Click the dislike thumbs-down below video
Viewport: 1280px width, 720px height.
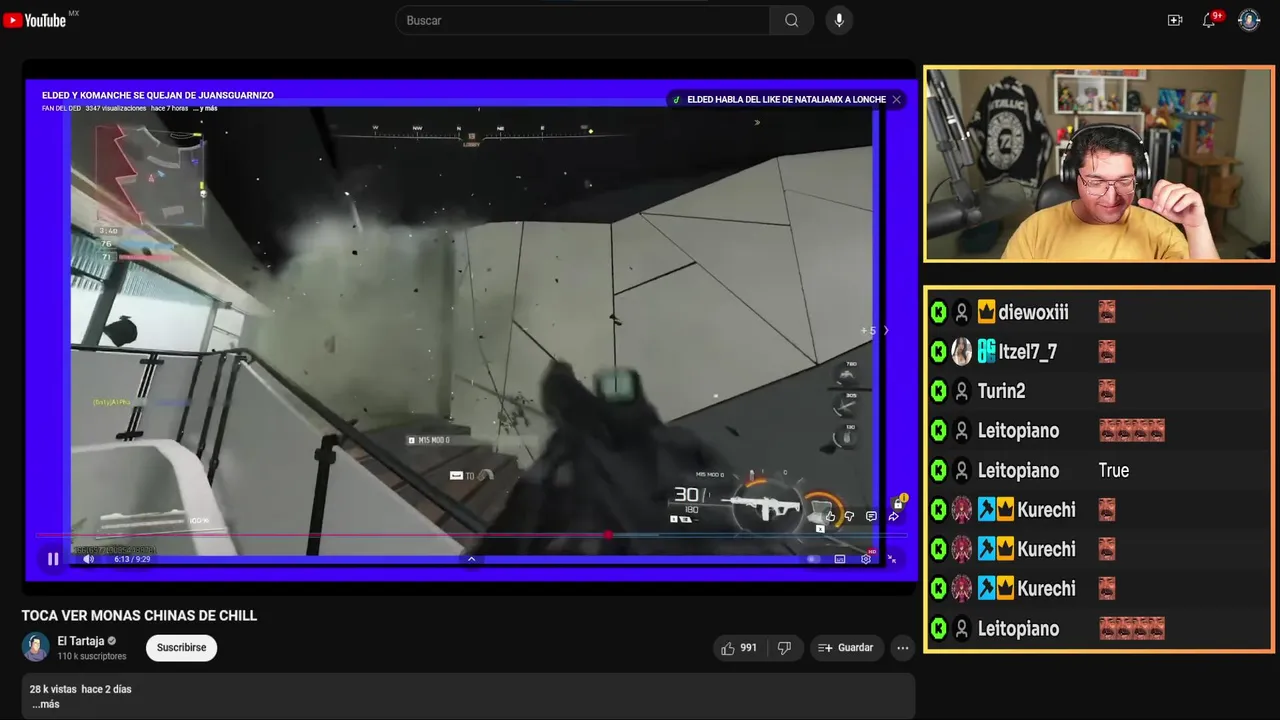click(x=784, y=648)
